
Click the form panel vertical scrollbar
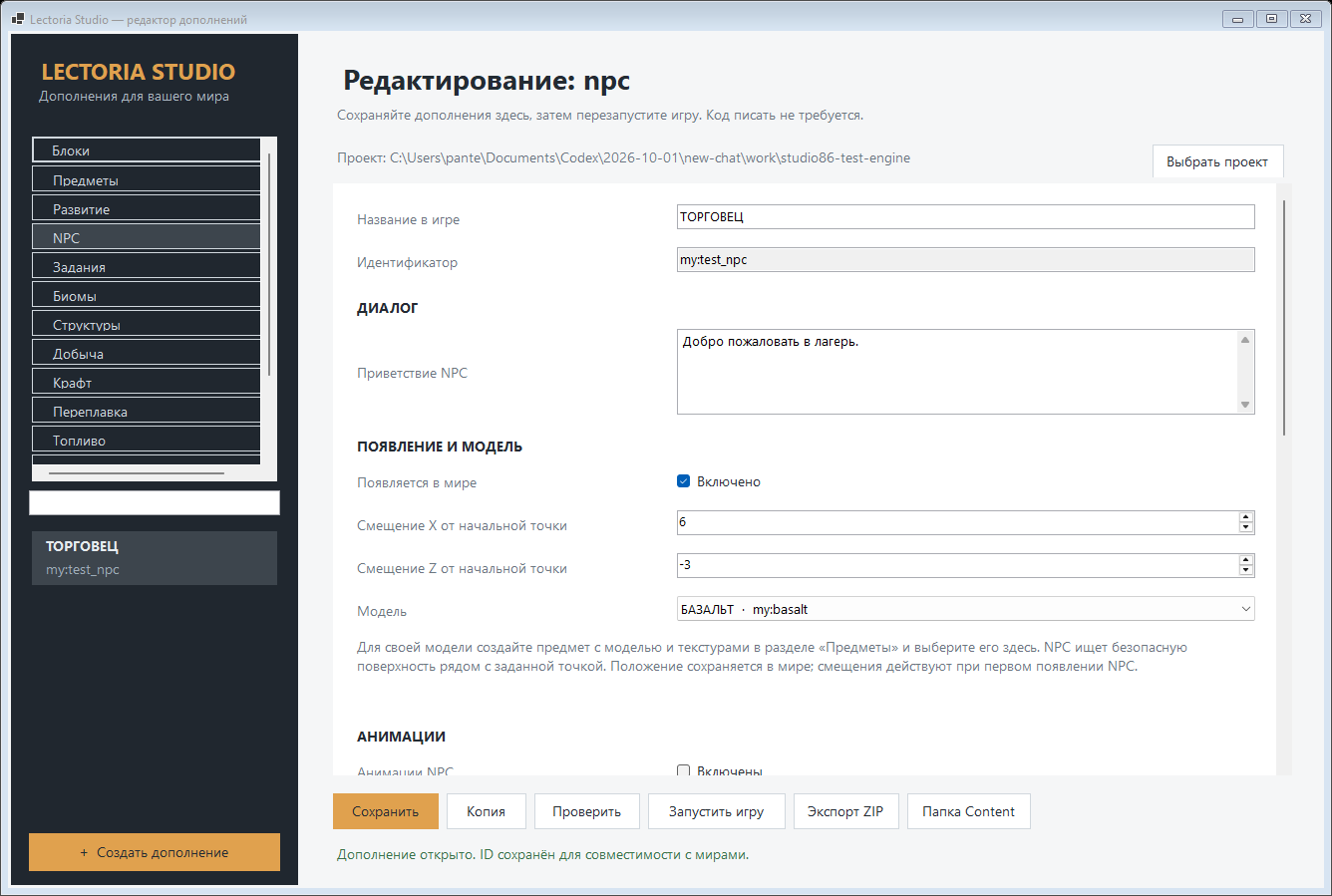(1284, 318)
